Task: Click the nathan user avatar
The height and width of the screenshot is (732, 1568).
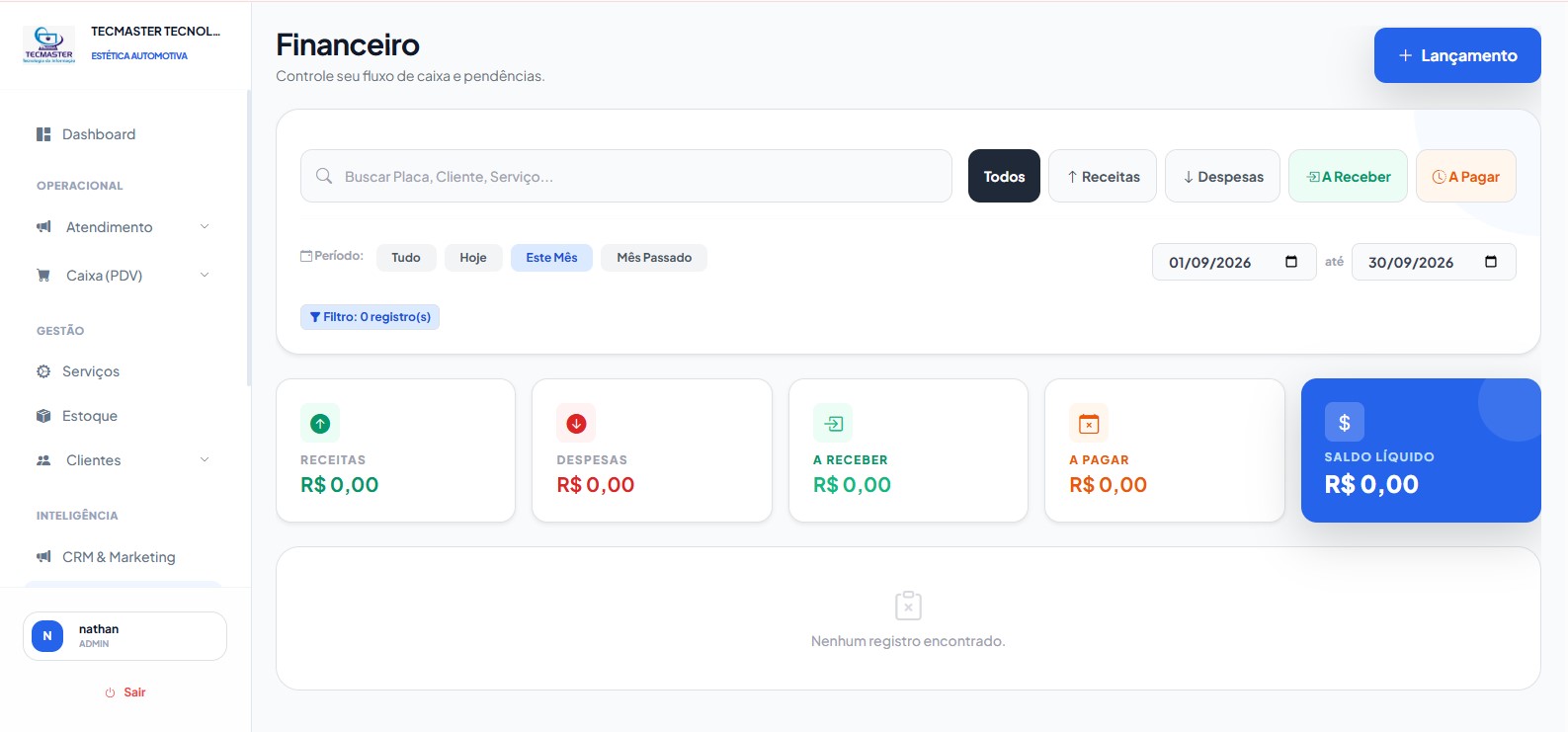Action: coord(47,636)
